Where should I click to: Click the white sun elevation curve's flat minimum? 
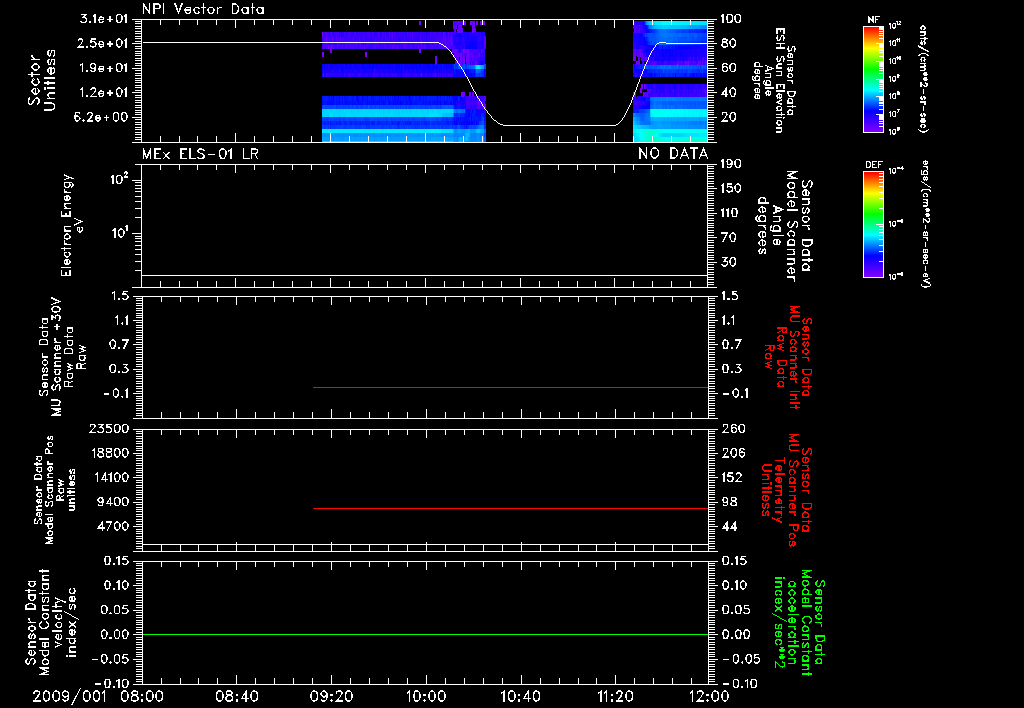558,125
